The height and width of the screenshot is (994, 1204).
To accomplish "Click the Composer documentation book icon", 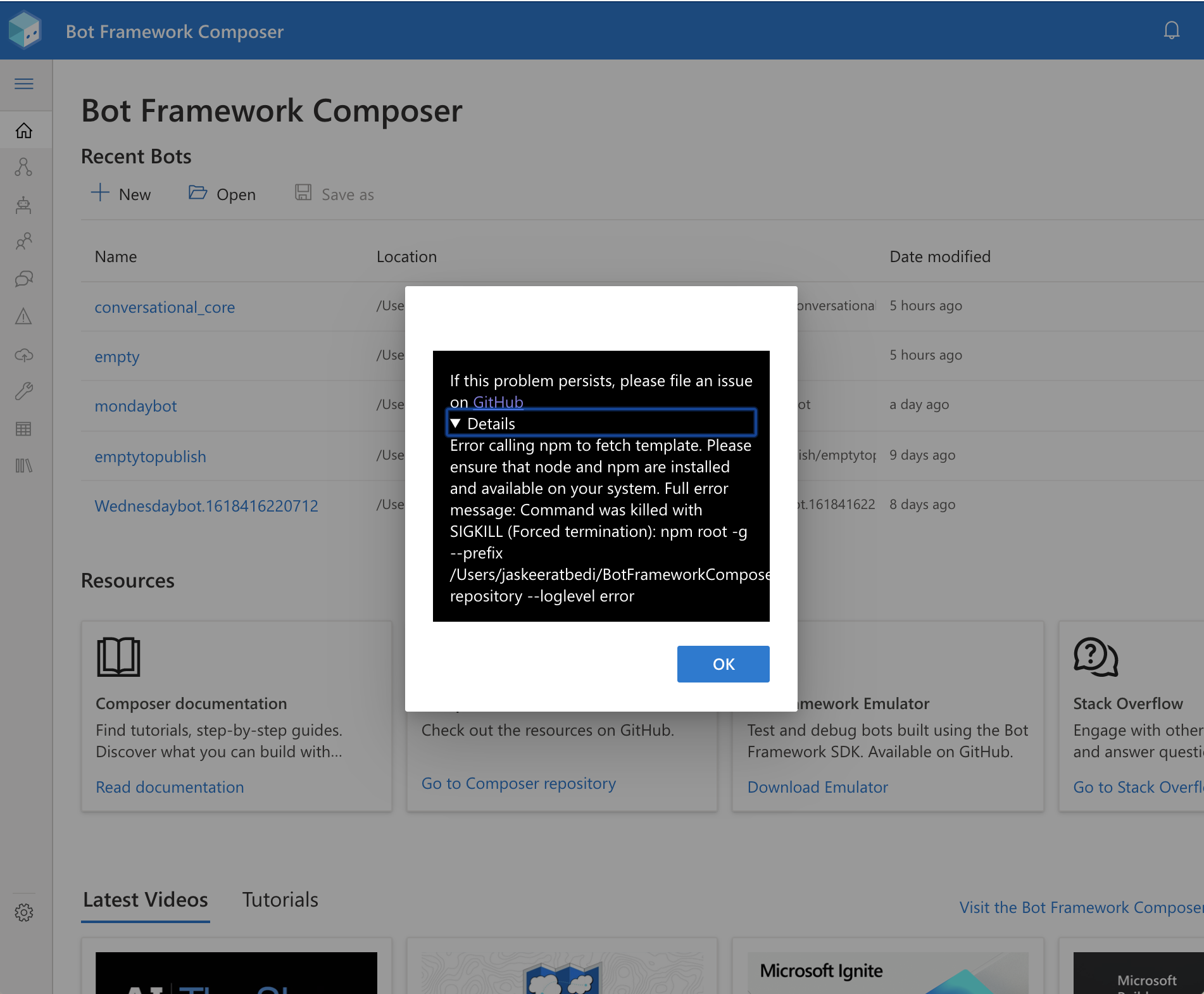I will tap(118, 657).
